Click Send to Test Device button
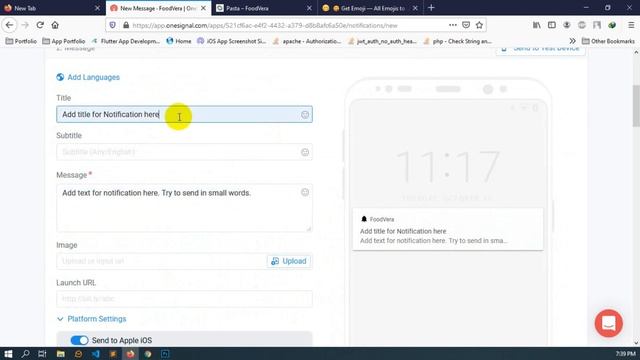This screenshot has width=640, height=360. (540, 50)
